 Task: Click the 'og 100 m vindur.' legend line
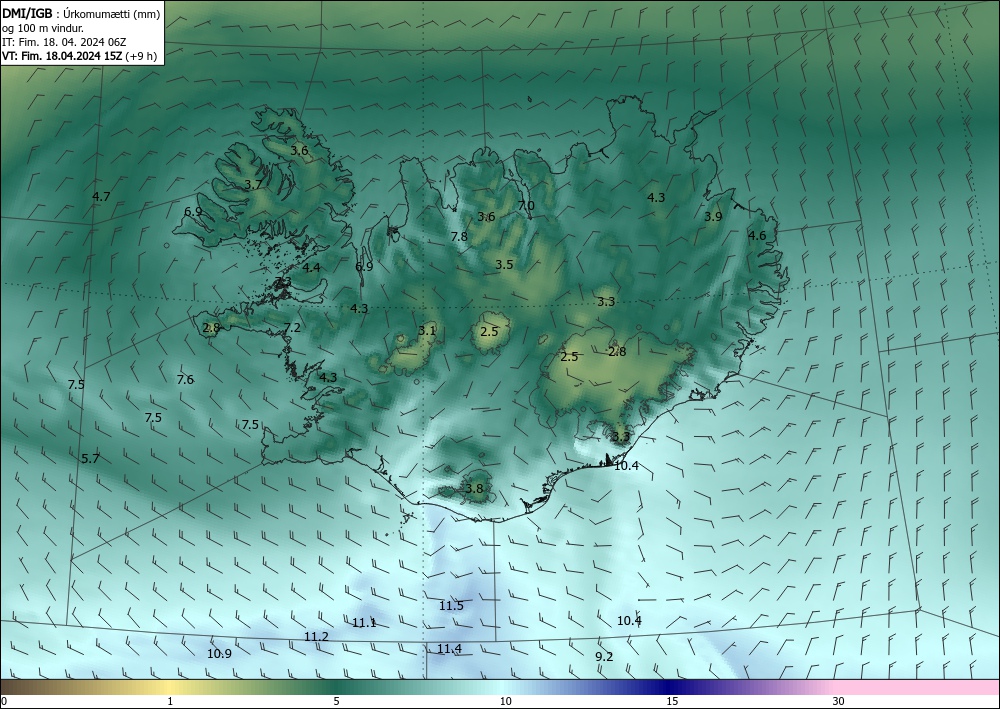(x=43, y=27)
